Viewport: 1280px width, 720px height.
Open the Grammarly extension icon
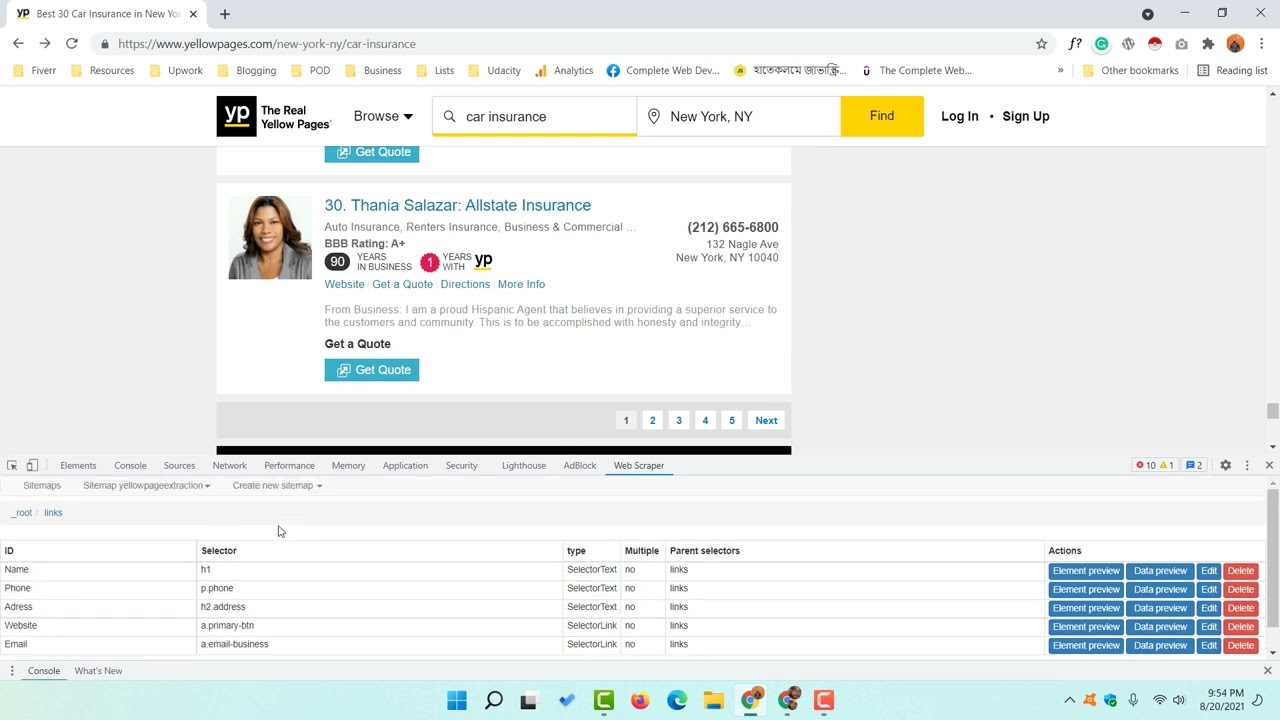point(1101,44)
